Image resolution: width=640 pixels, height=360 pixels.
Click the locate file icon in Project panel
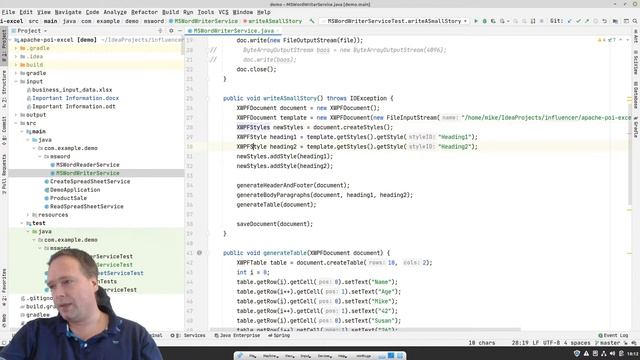[x=160, y=31]
